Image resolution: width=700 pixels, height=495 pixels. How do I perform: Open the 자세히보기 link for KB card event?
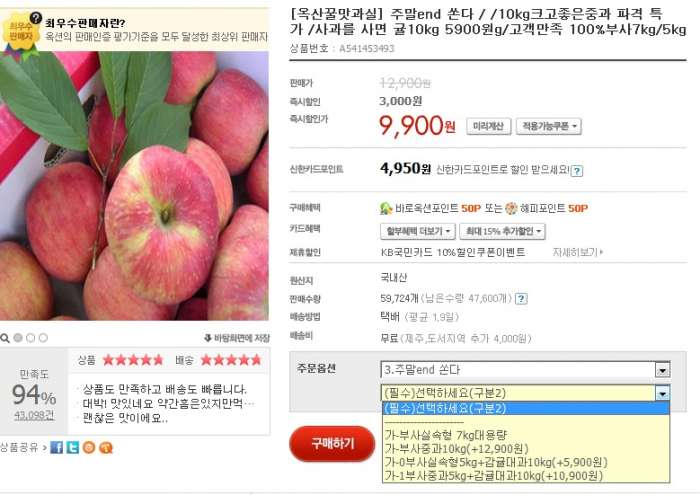(x=578, y=252)
